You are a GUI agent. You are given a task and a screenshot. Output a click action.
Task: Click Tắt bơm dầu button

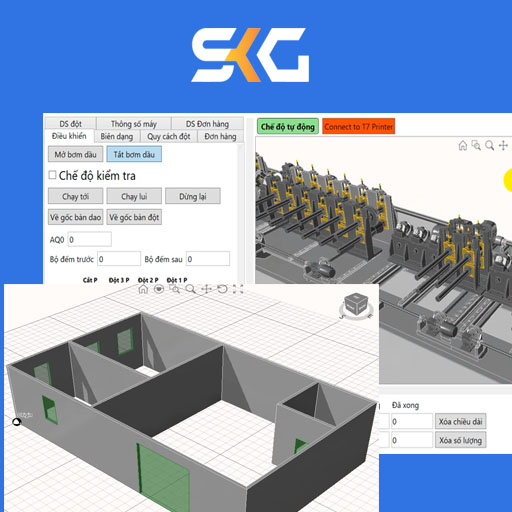[x=134, y=154]
